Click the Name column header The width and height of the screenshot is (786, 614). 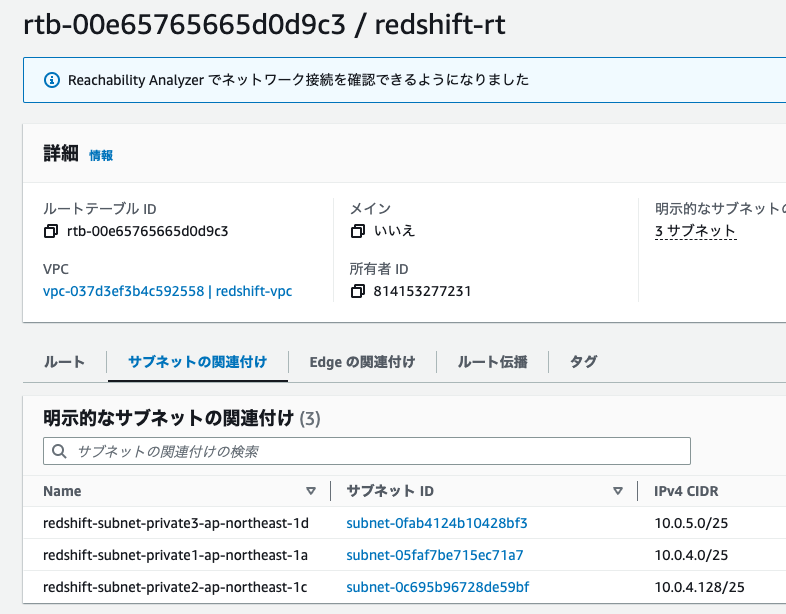click(62, 491)
